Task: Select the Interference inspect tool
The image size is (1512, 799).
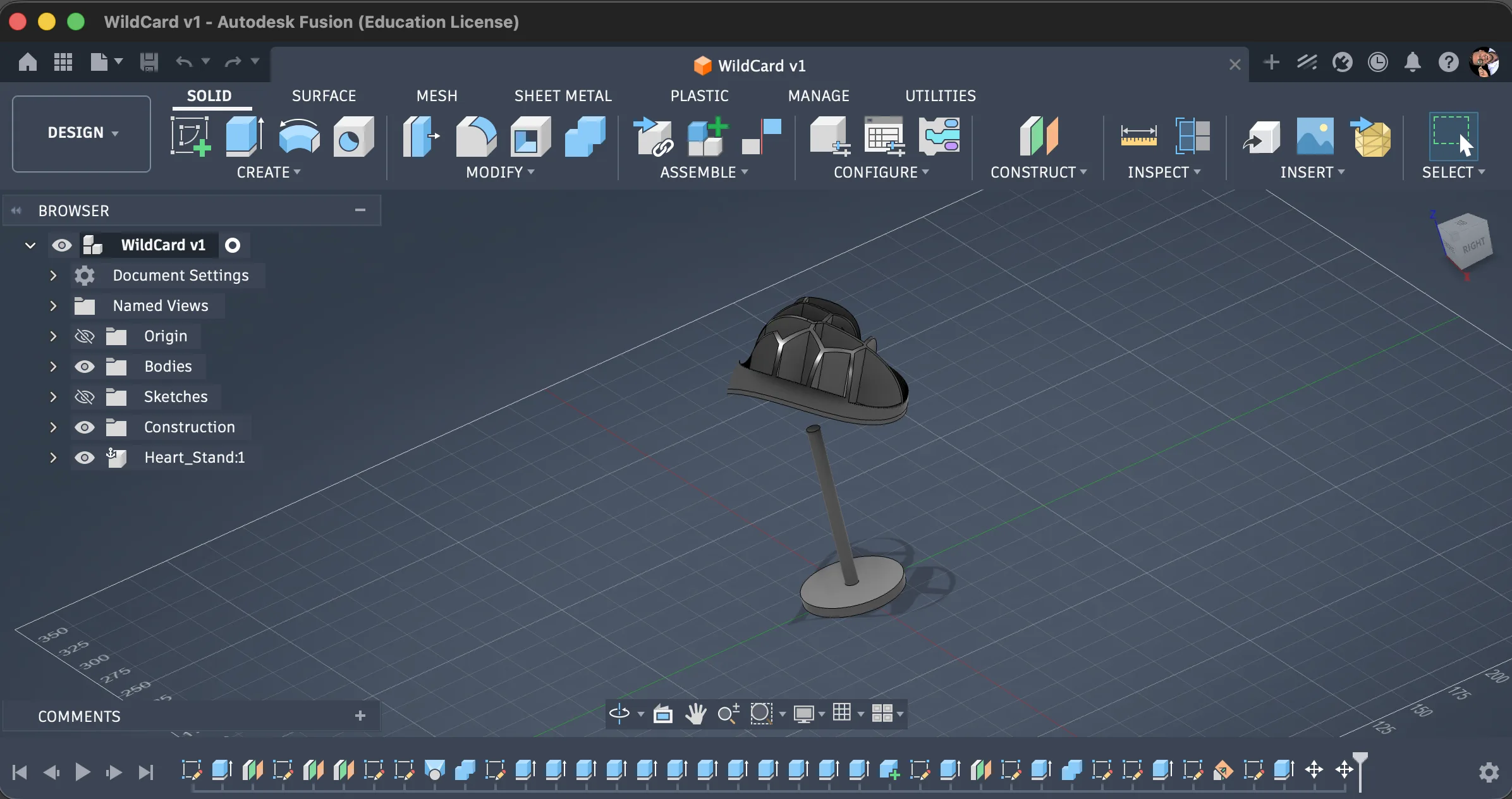Action: (x=1193, y=136)
